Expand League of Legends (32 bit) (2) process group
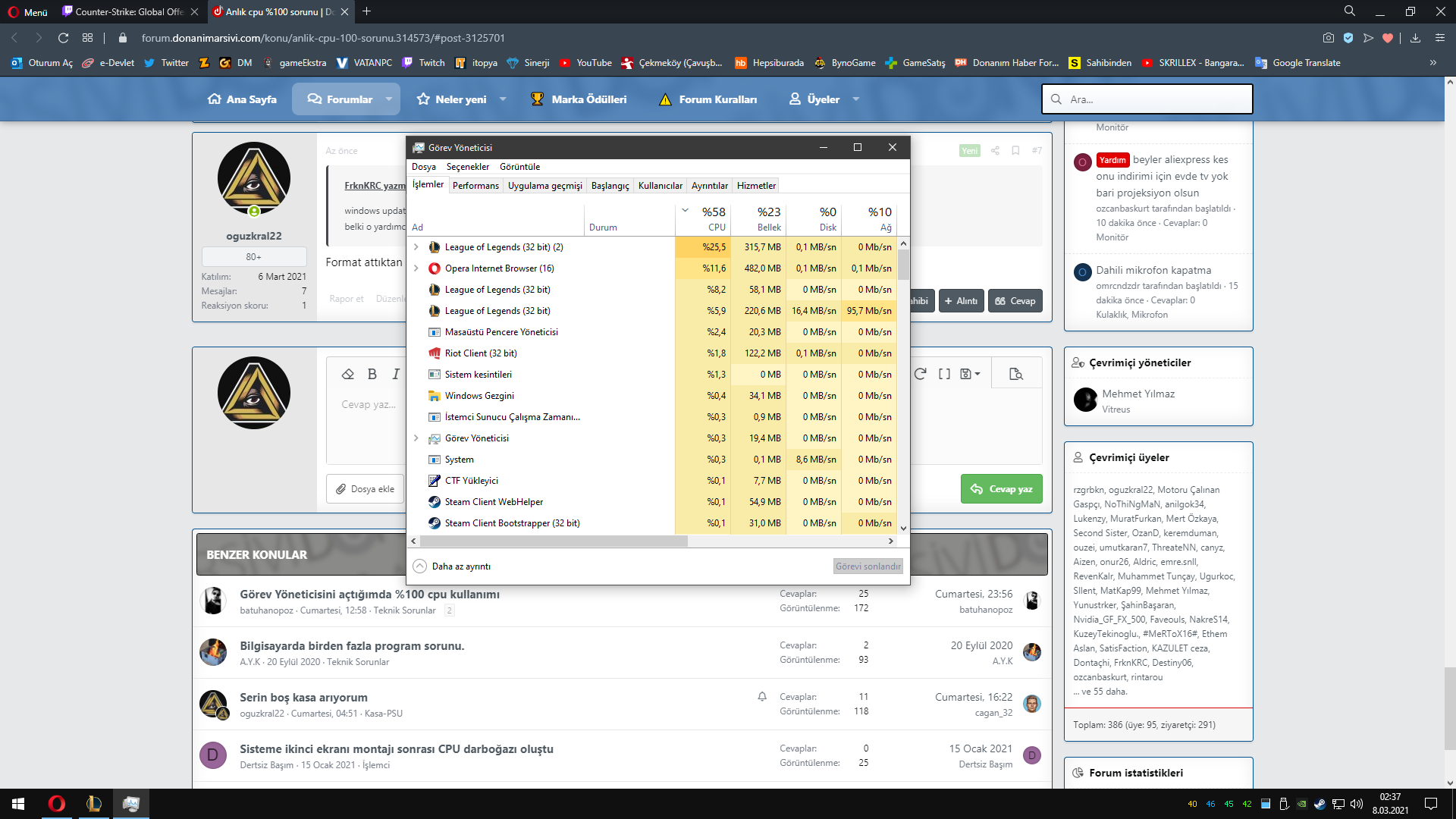 (x=416, y=247)
